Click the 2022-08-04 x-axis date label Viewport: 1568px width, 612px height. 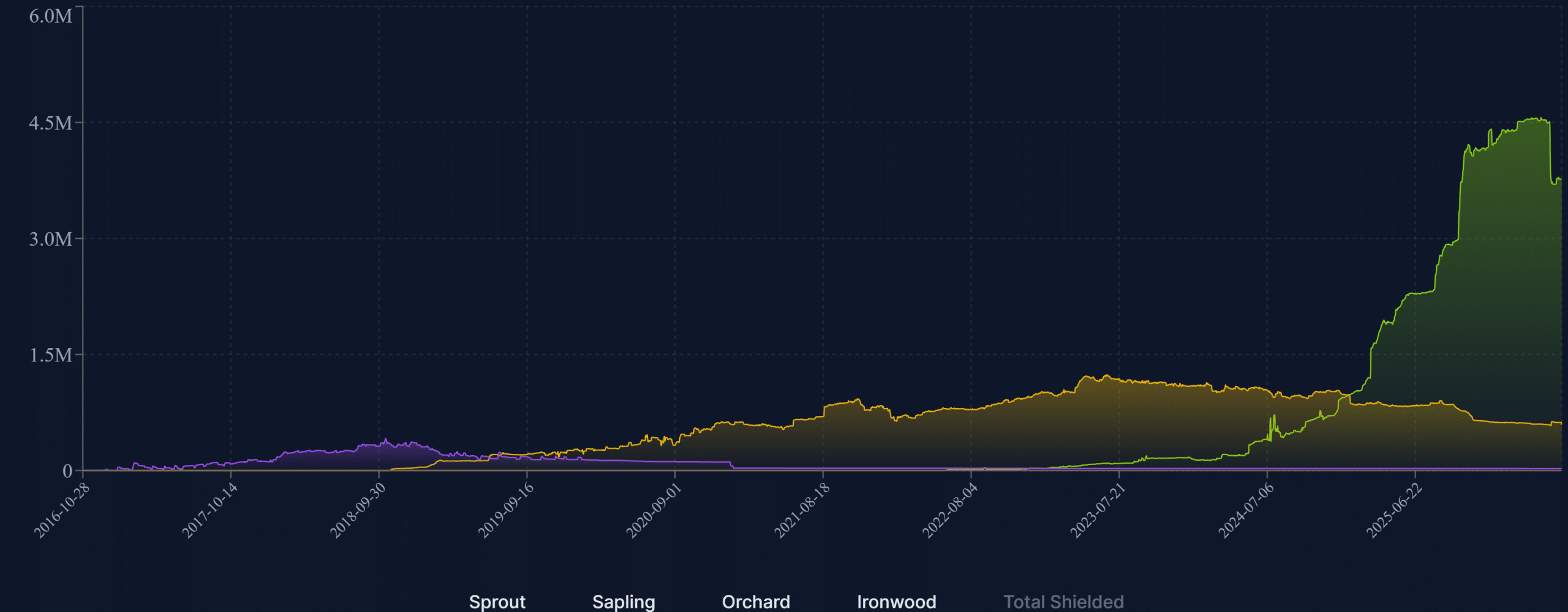coord(950,510)
